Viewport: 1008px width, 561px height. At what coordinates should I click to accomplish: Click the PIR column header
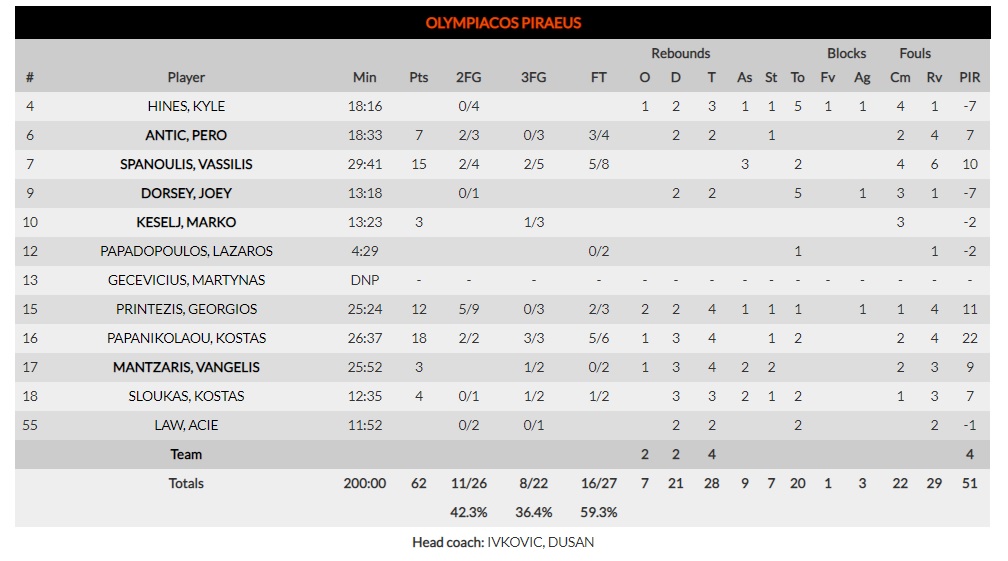click(969, 78)
